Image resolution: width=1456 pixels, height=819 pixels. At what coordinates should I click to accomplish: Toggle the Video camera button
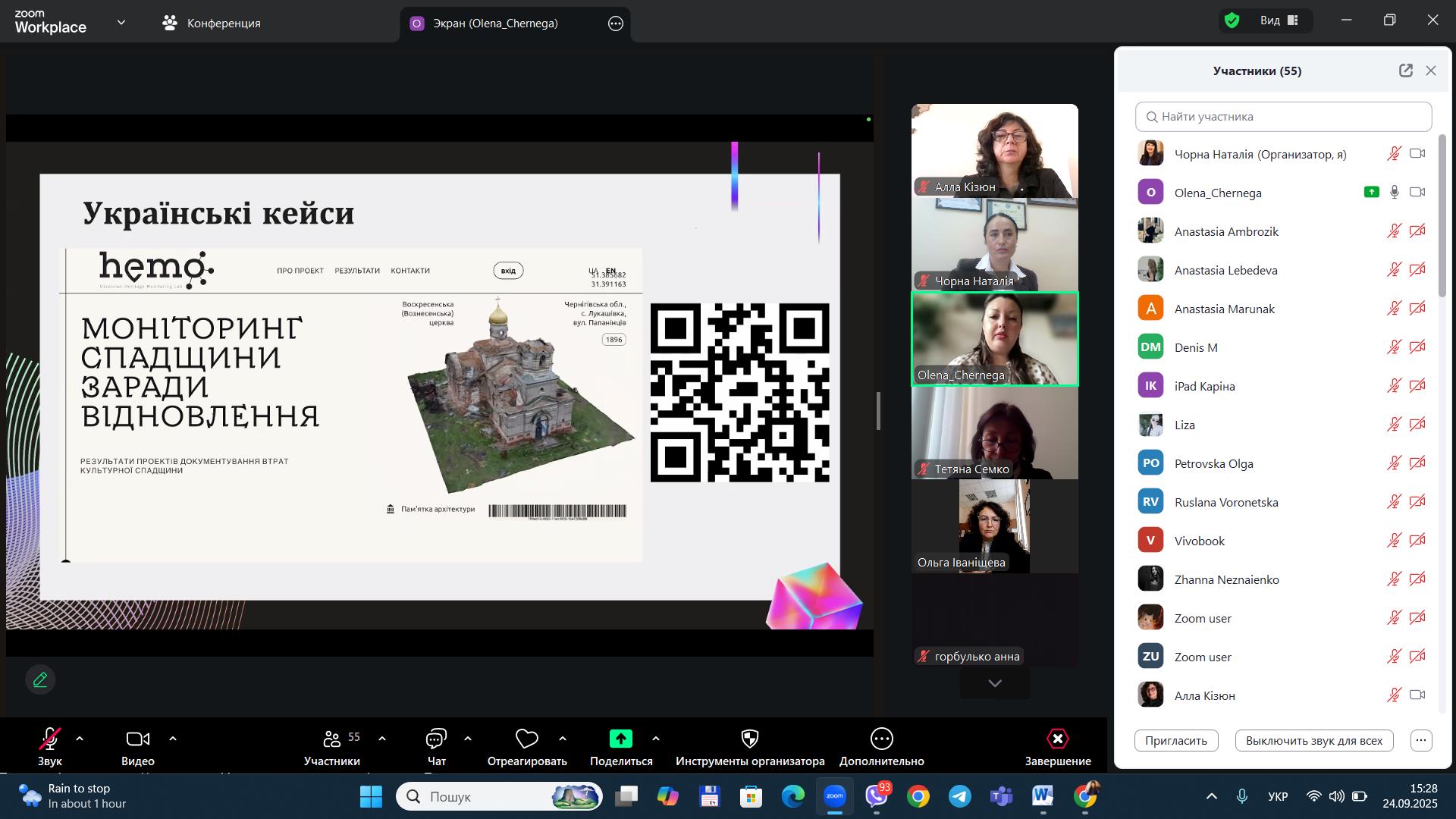(x=137, y=739)
